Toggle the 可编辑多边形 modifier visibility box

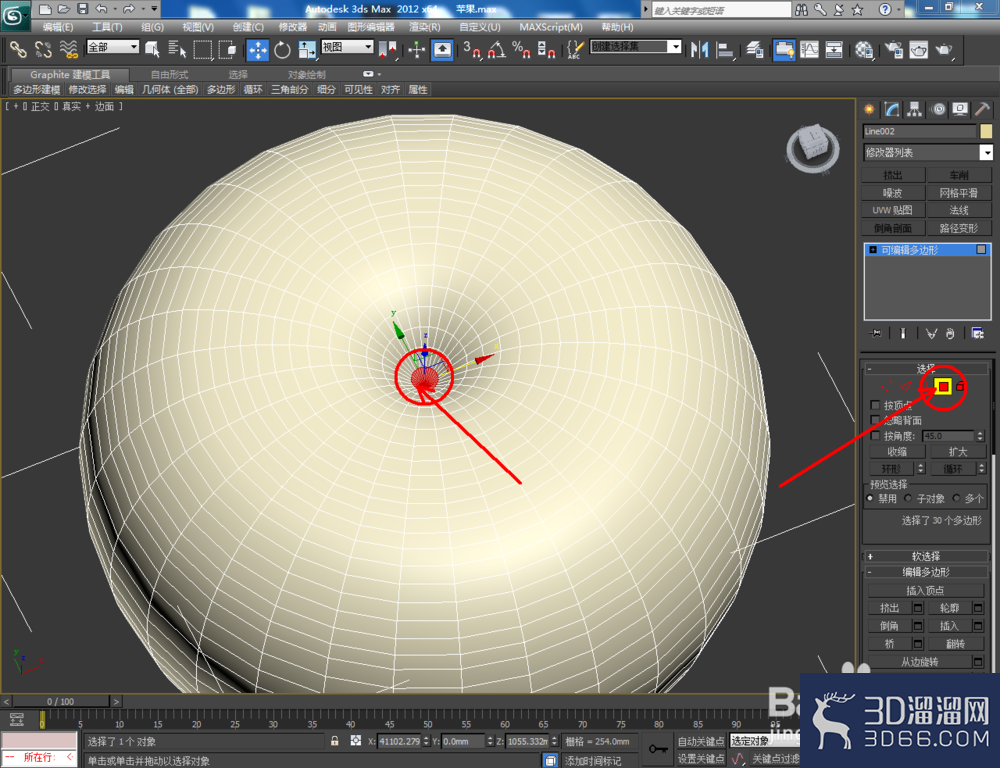(x=982, y=249)
